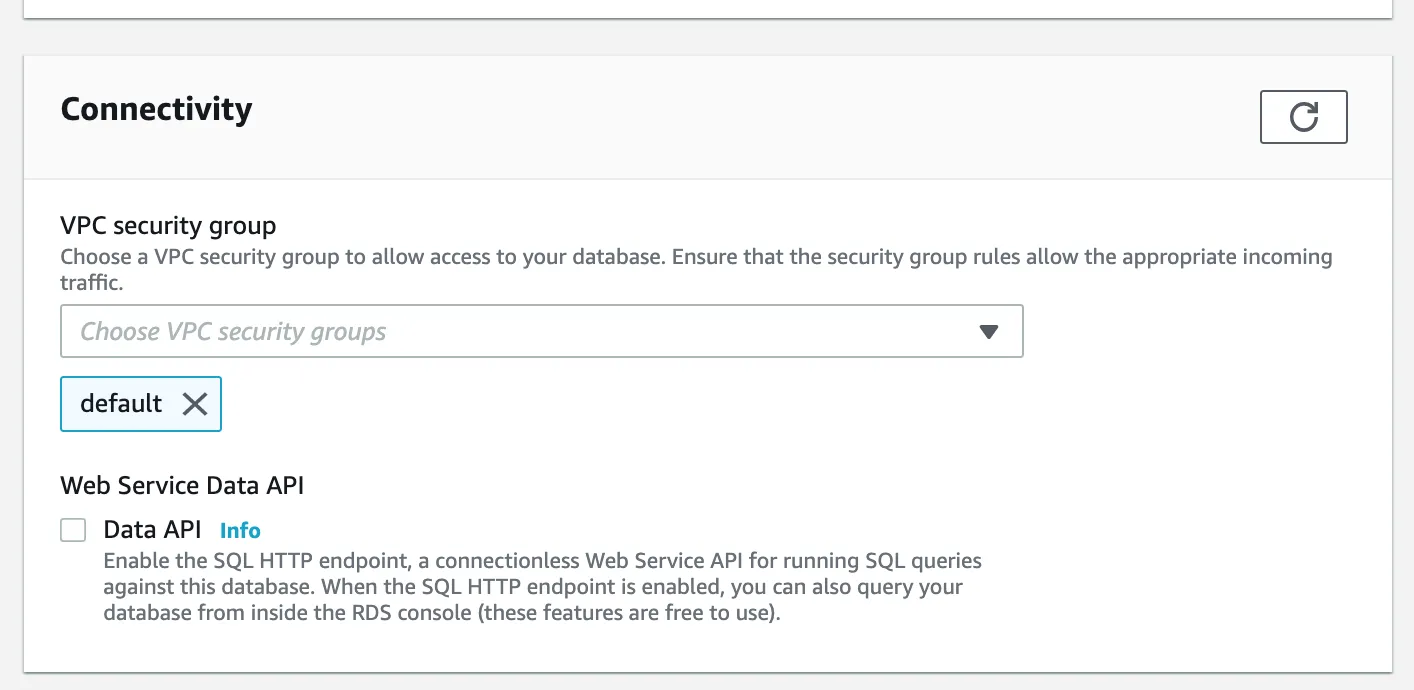Enable the Data API checkbox

pos(73,530)
